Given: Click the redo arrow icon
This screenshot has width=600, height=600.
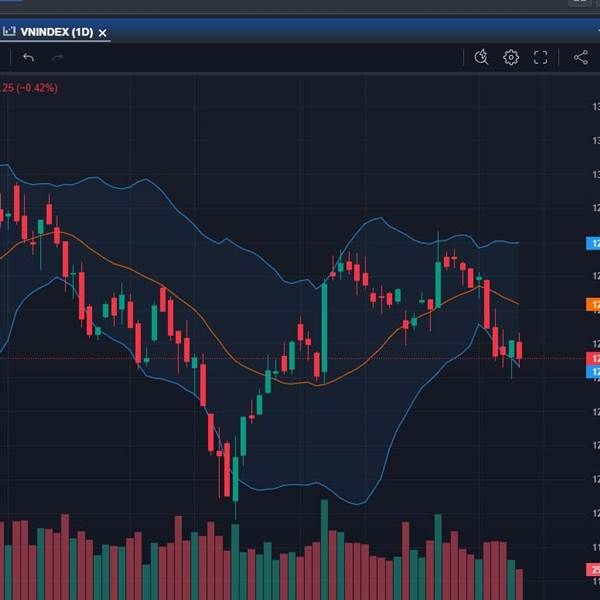Looking at the screenshot, I should 57,58.
